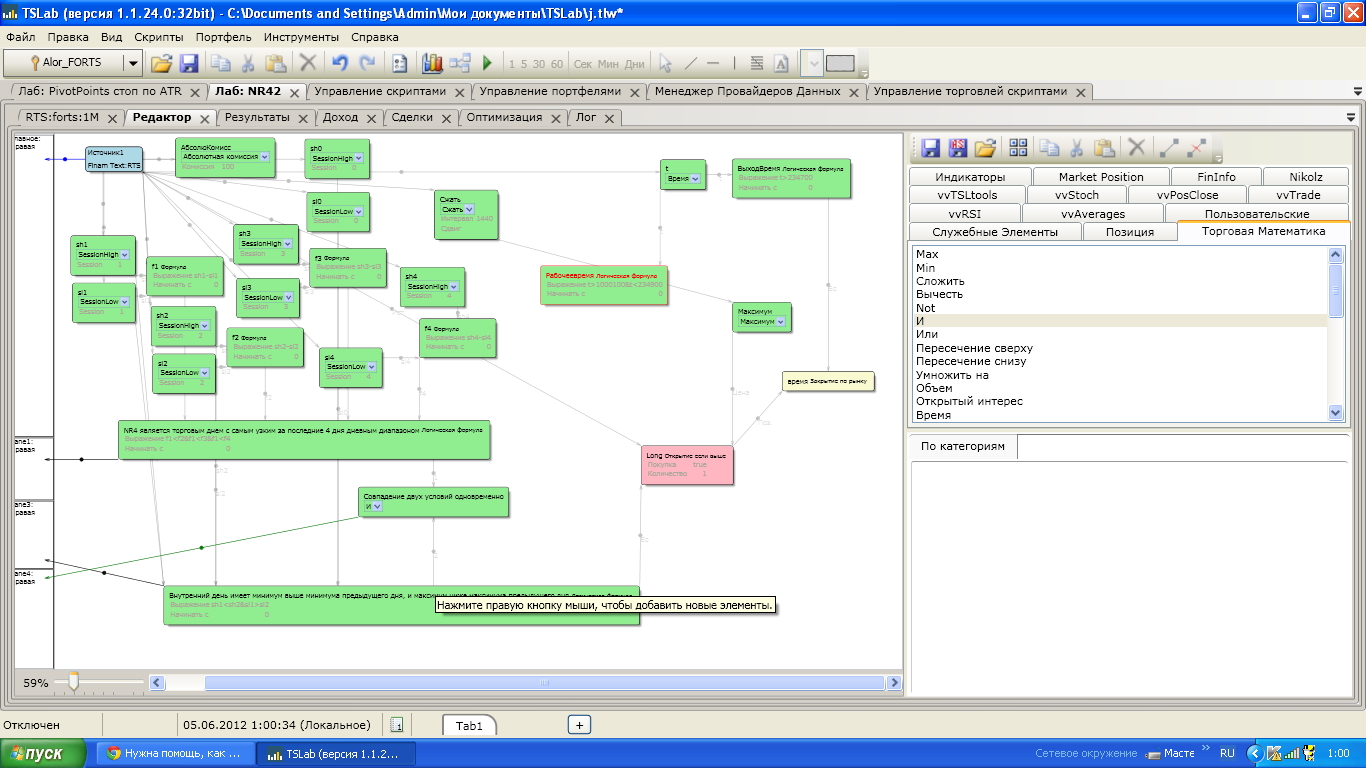This screenshot has width=1366, height=768.
Task: Open the Инструменты menu
Action: pos(302,37)
